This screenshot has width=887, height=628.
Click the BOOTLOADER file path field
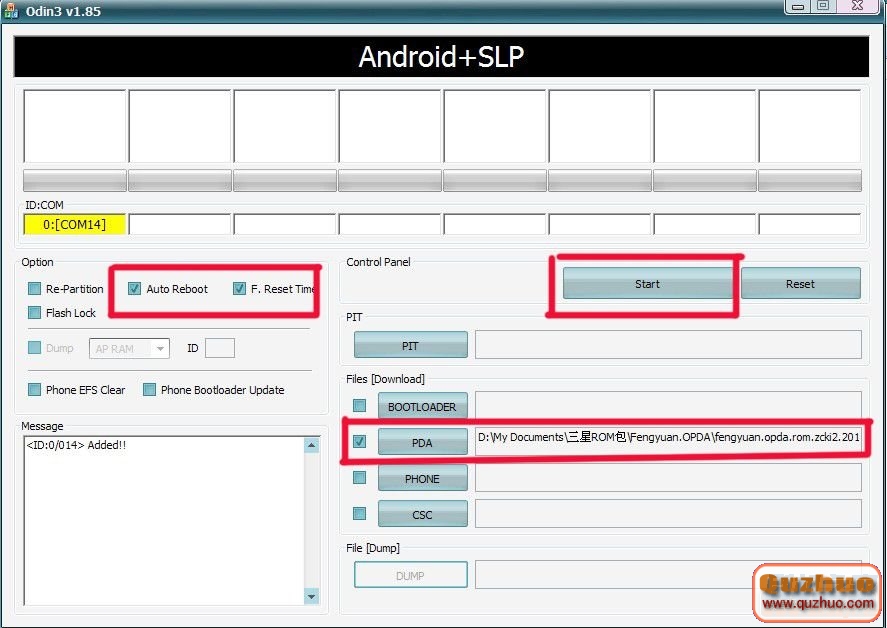[x=668, y=405]
